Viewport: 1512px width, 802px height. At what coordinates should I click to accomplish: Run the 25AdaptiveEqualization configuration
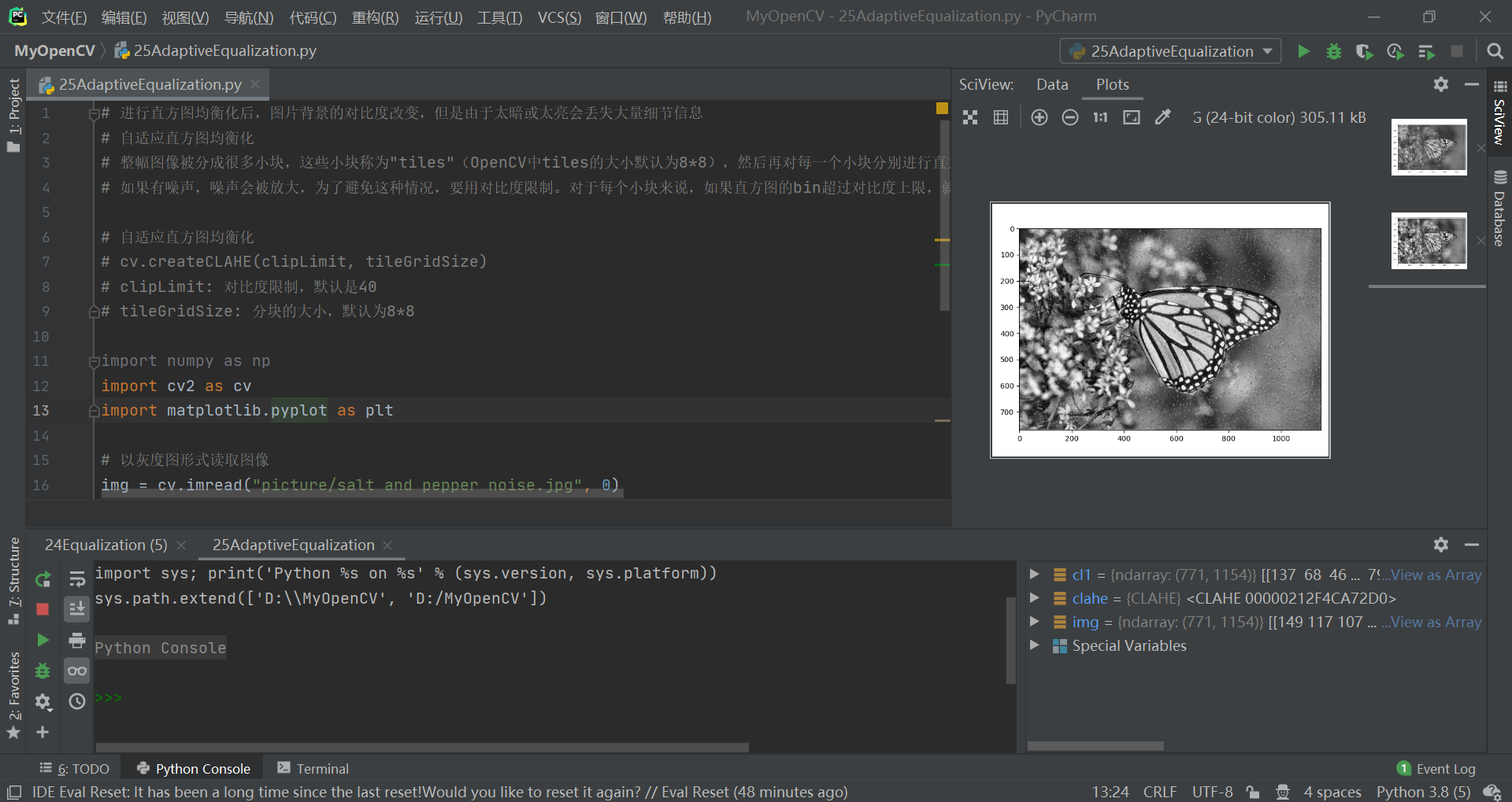pyautogui.click(x=1303, y=50)
